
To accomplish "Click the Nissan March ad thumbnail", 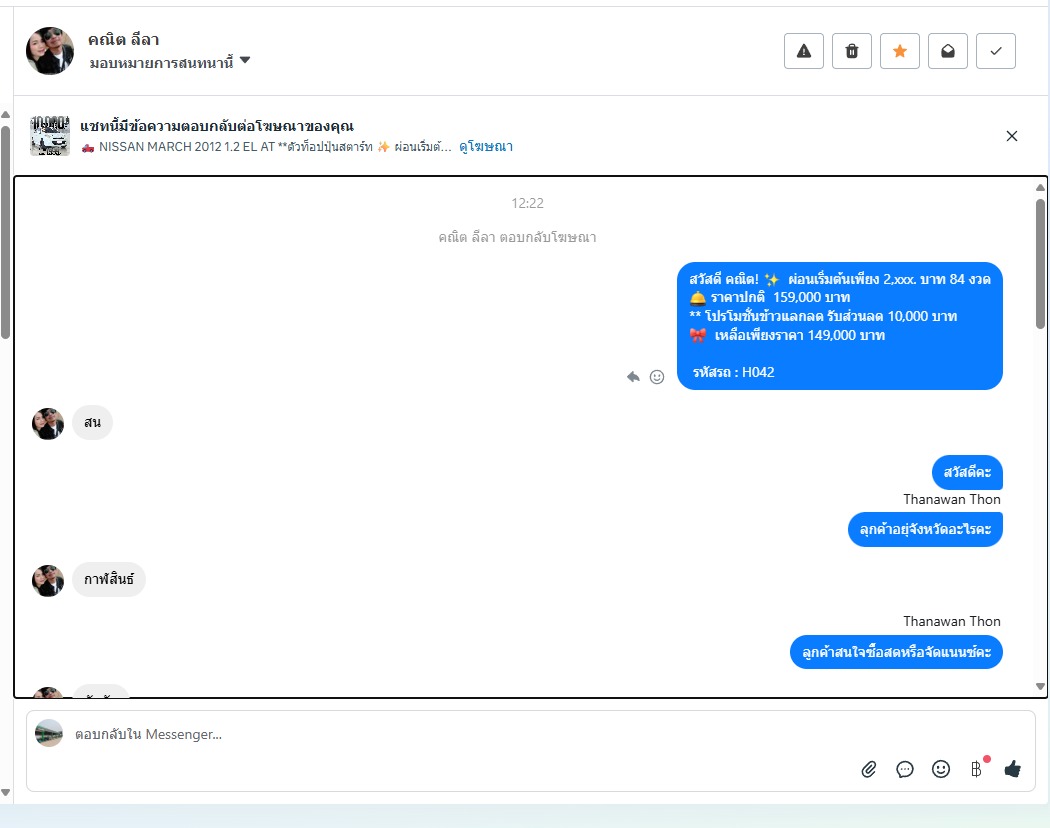I will pyautogui.click(x=50, y=136).
